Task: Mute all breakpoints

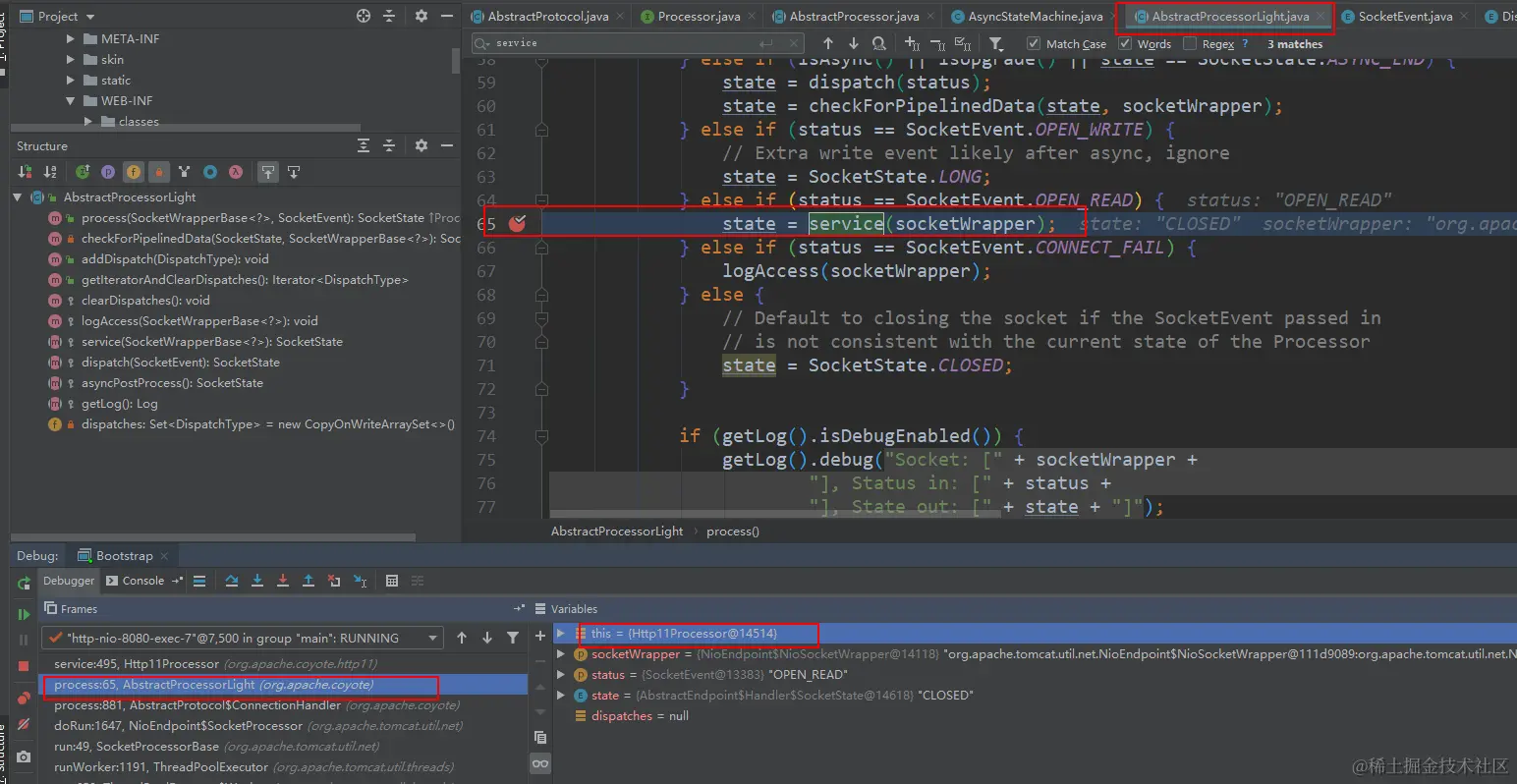Action: click(24, 724)
